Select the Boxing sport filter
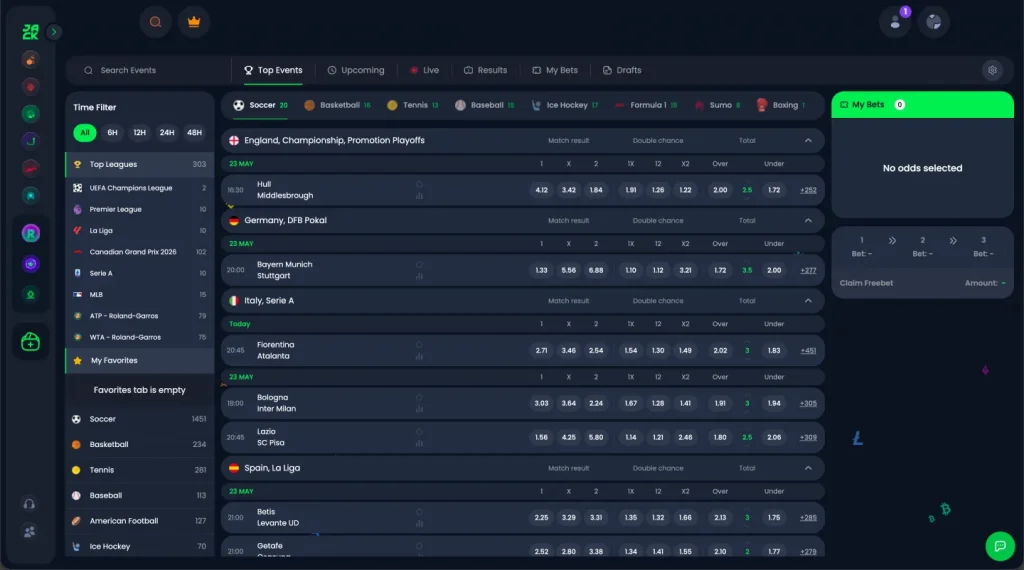This screenshot has width=1024, height=570. coord(781,105)
